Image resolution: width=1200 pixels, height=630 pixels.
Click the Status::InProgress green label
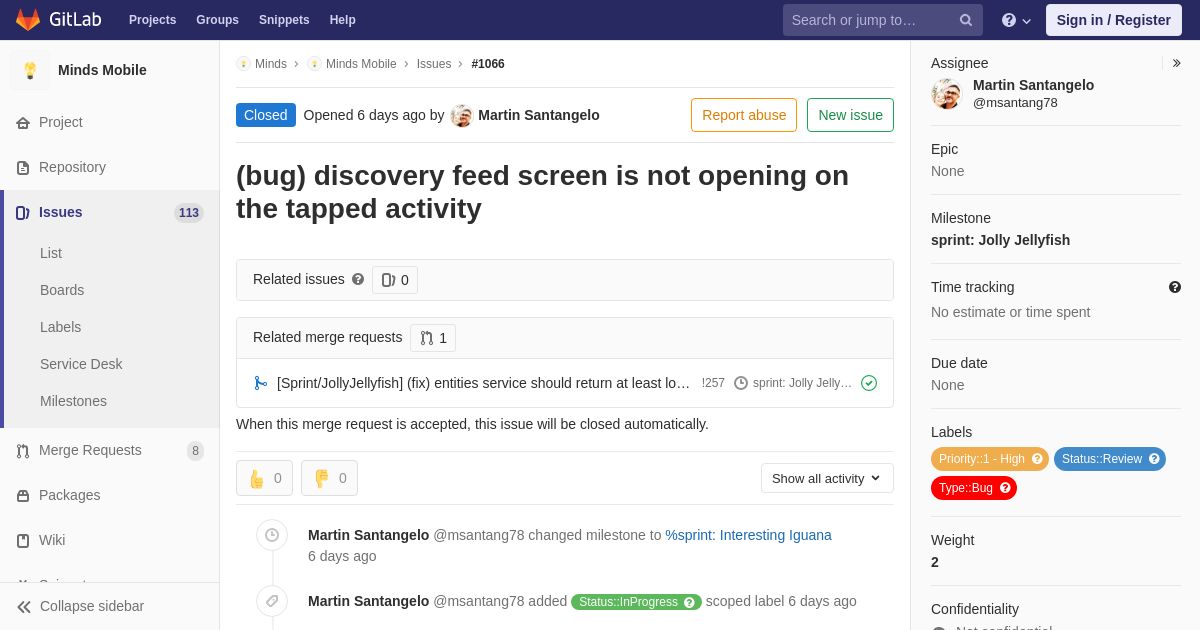pos(636,602)
